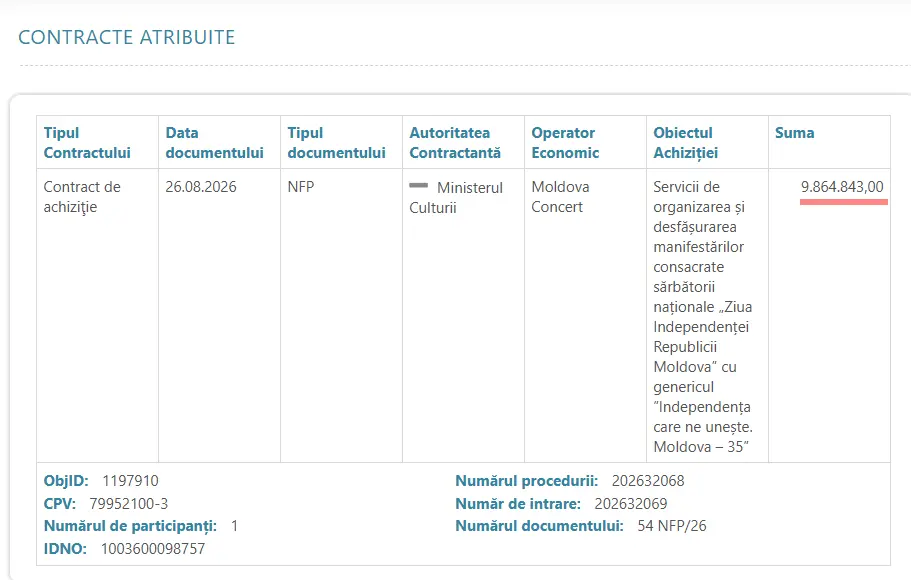Click the CPV code 79952100-3
Image resolution: width=911 pixels, height=580 pixels.
[128, 503]
